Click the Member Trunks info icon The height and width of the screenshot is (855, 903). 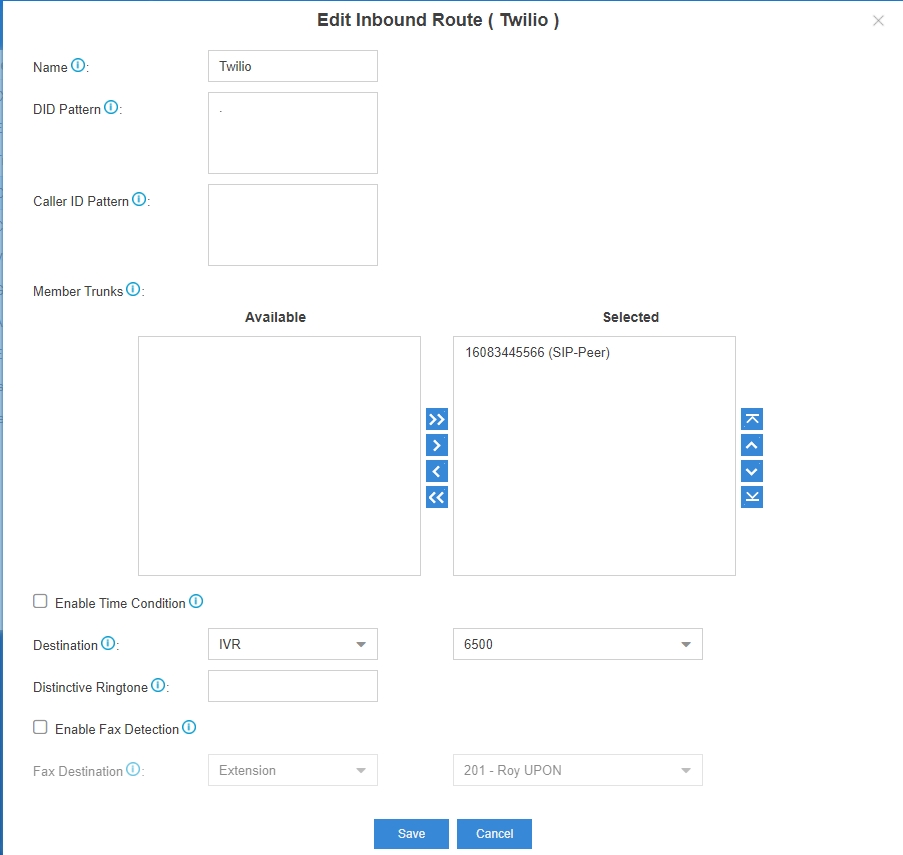click(133, 289)
